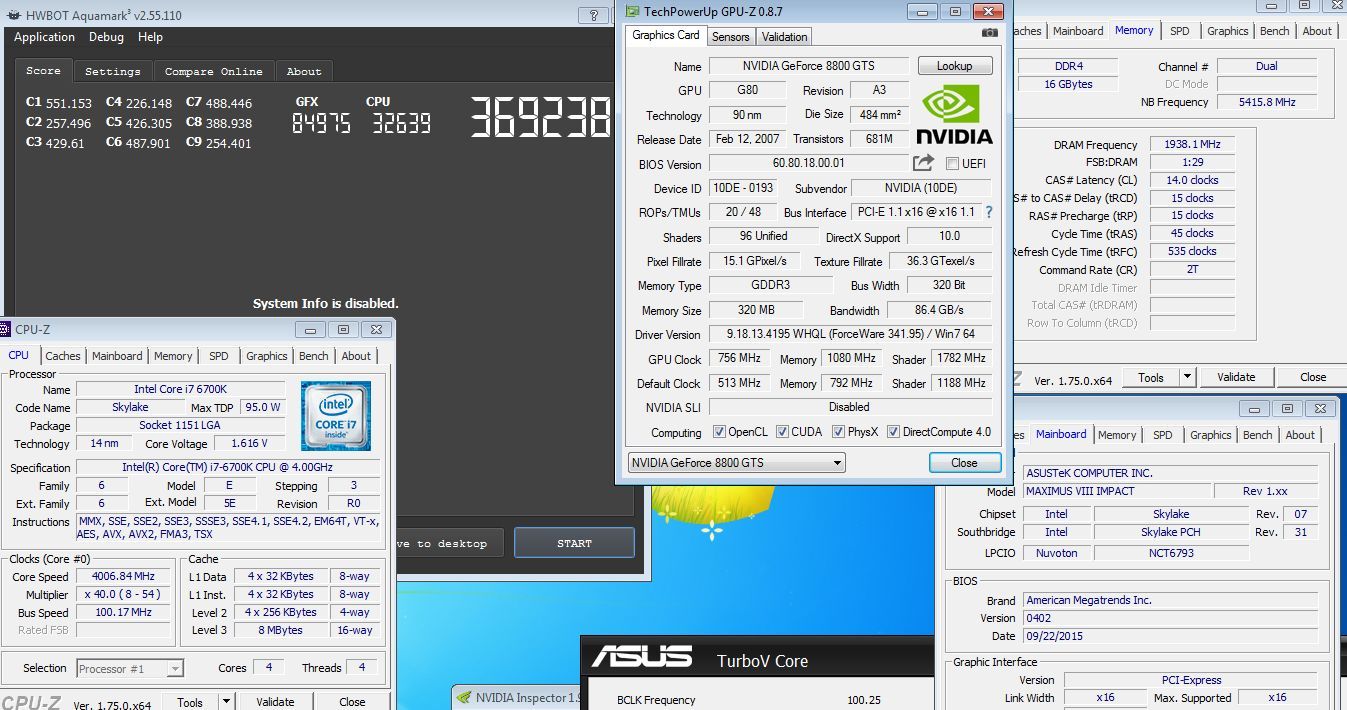Open SPD tab in CPU-Z processor window

219,356
